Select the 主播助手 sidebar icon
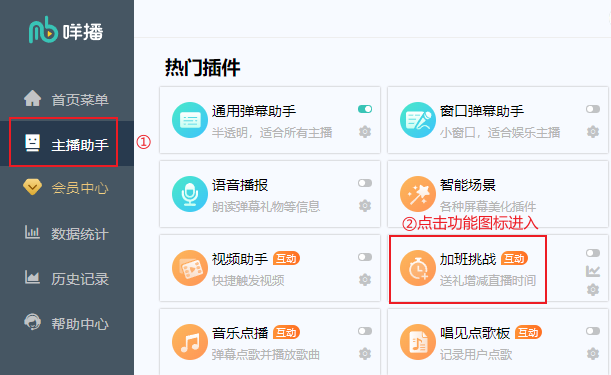 tap(32, 143)
